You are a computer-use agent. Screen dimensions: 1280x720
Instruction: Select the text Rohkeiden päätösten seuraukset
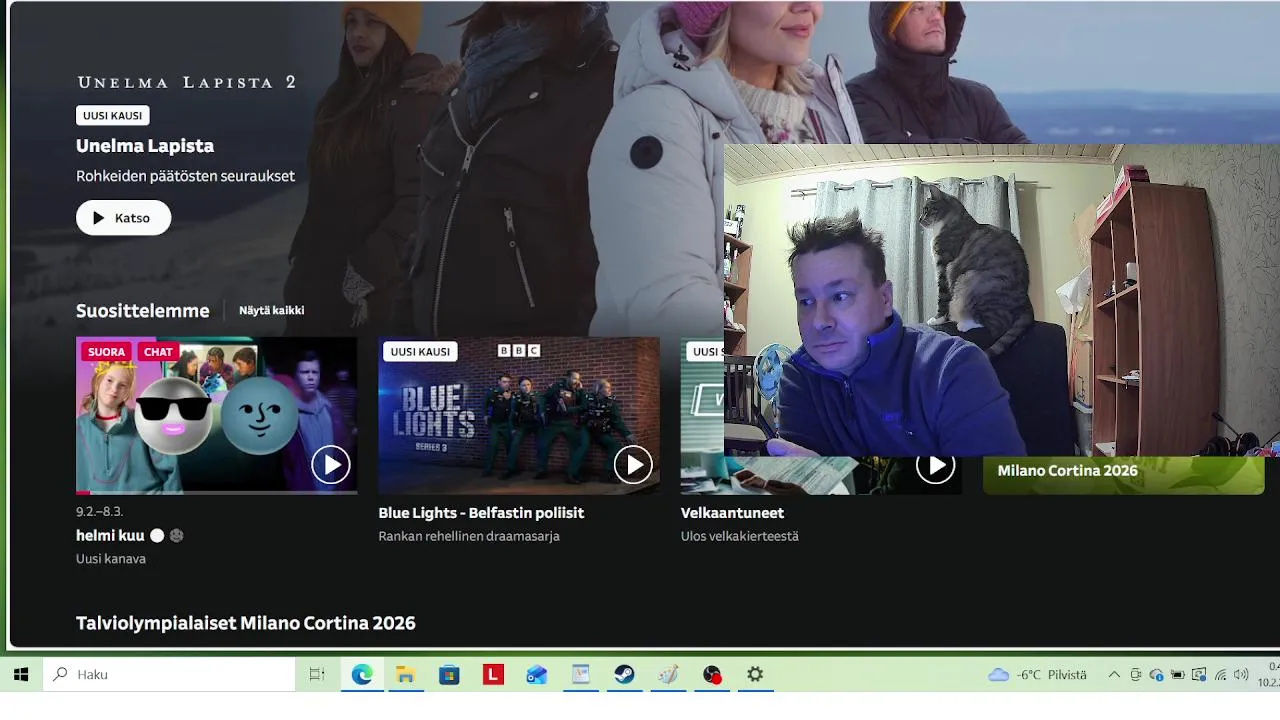point(185,176)
